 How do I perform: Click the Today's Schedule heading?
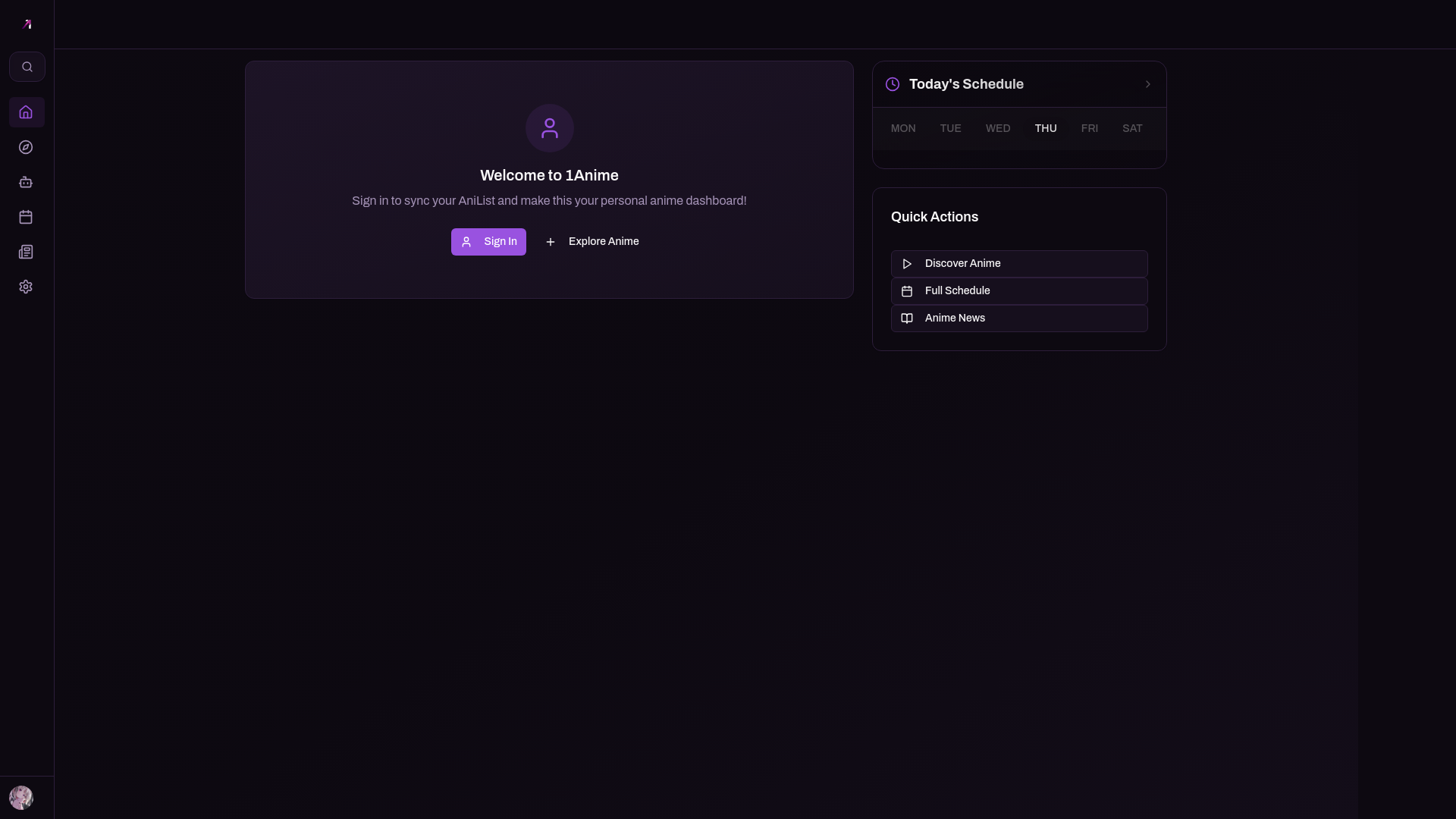pyautogui.click(x=966, y=84)
